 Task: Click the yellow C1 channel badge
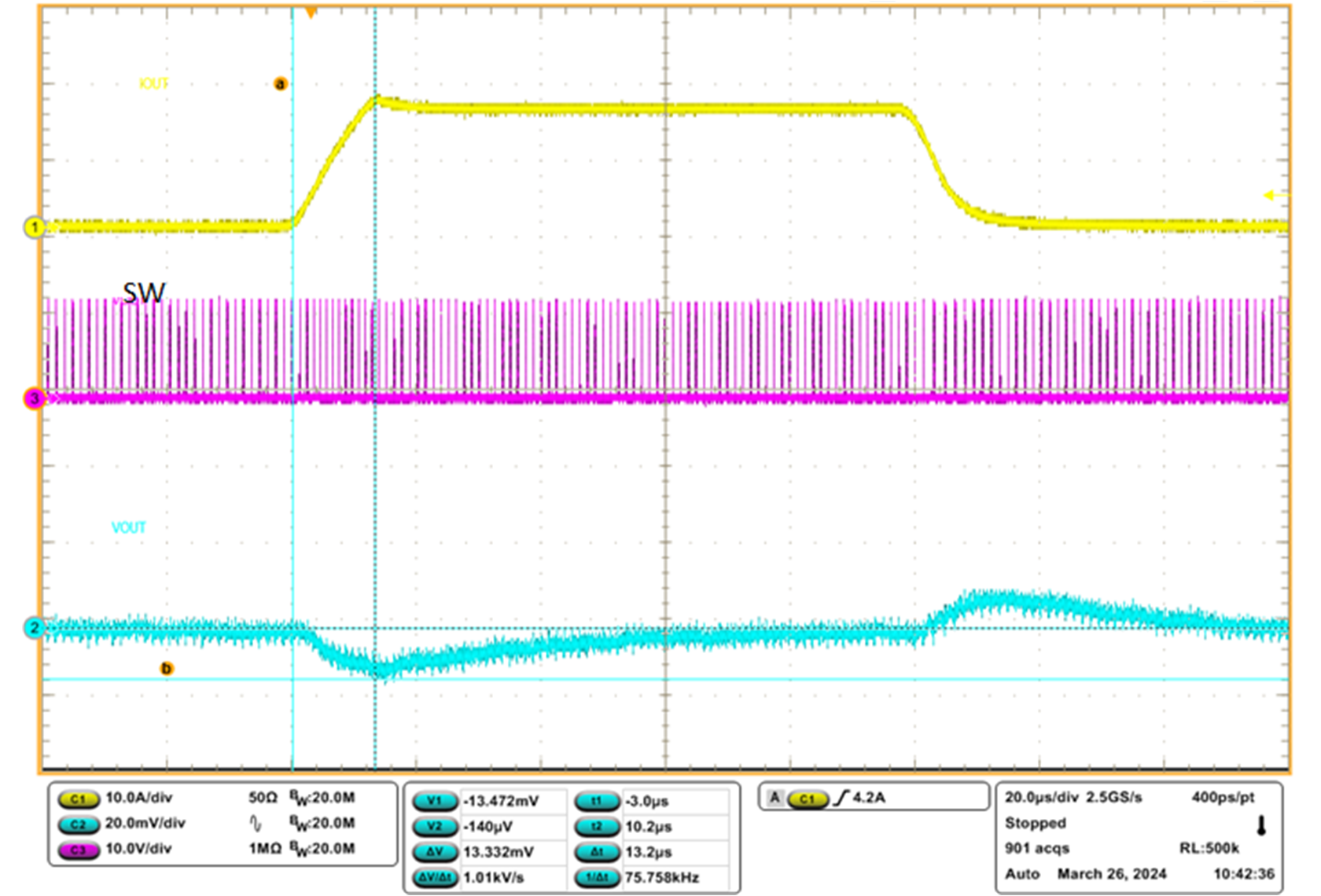78,799
